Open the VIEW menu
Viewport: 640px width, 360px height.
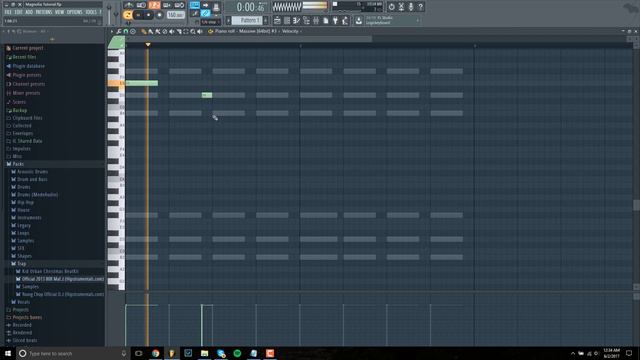(60, 12)
